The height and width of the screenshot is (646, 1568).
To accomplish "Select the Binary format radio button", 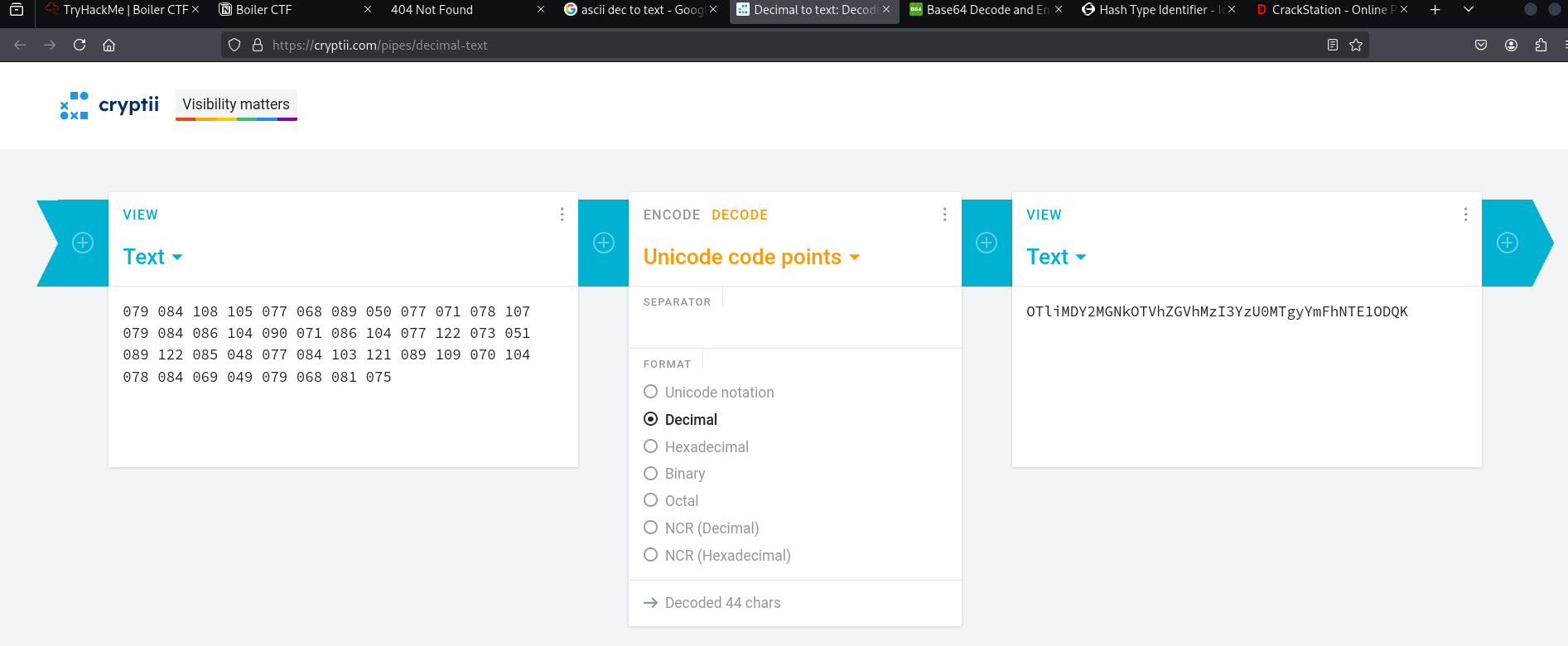I will pos(651,474).
